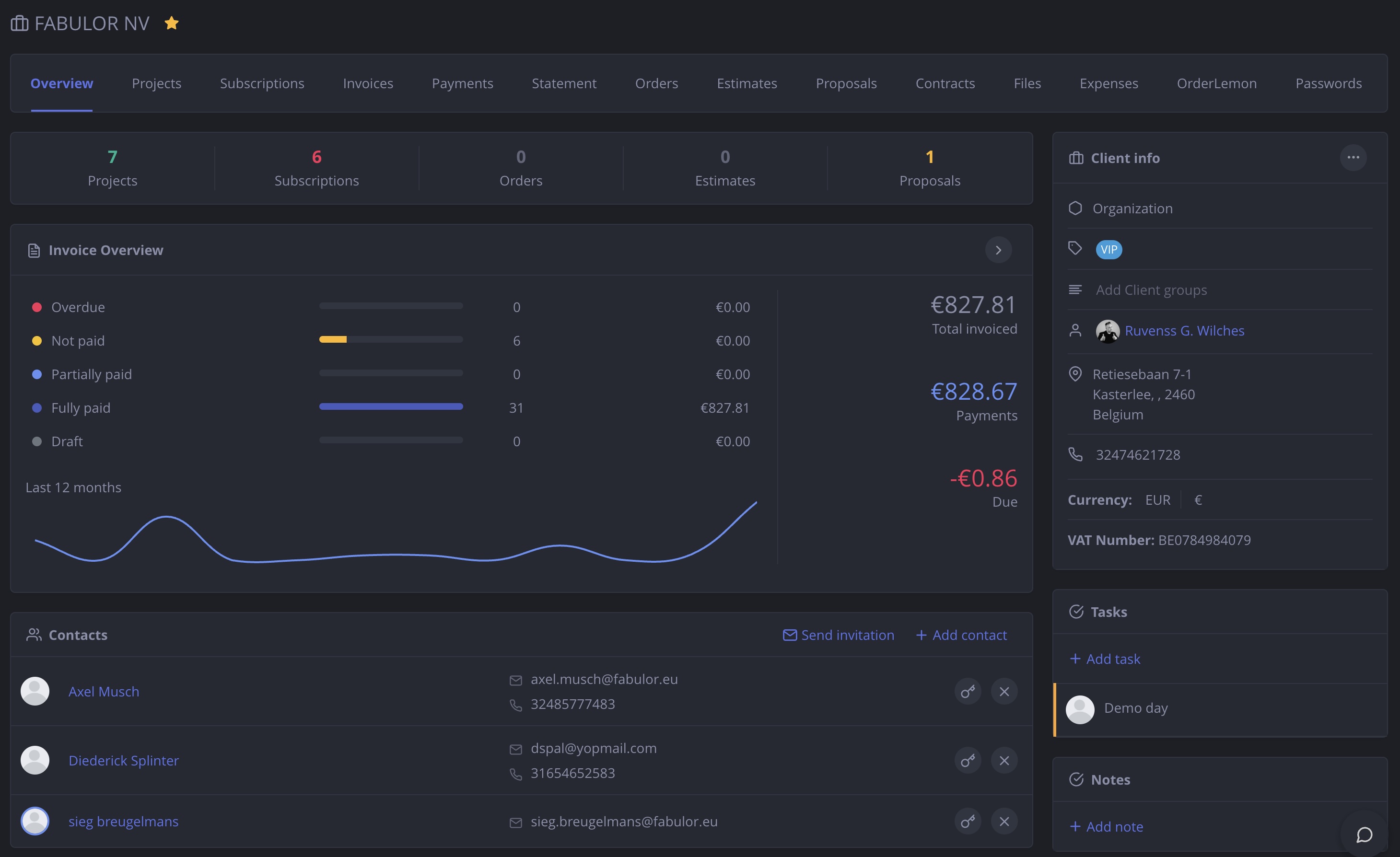Open Ruvenss G. Wilches profile link
The width and height of the screenshot is (1400, 857).
[1184, 330]
